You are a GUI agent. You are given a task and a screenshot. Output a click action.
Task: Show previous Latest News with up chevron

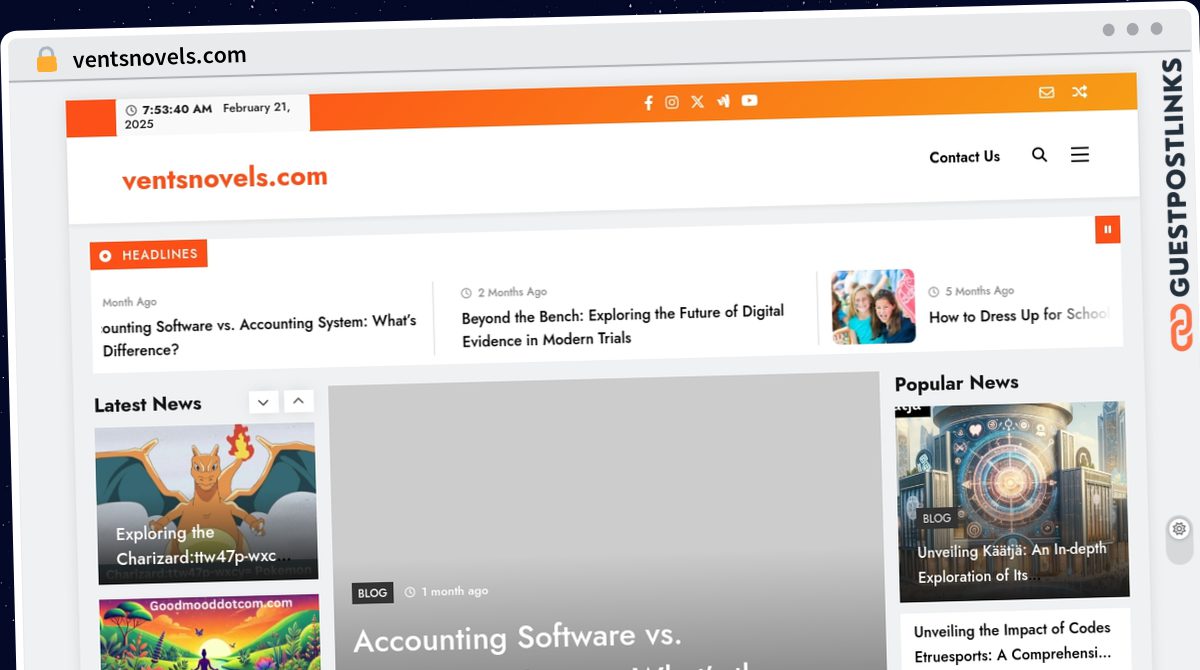(298, 401)
